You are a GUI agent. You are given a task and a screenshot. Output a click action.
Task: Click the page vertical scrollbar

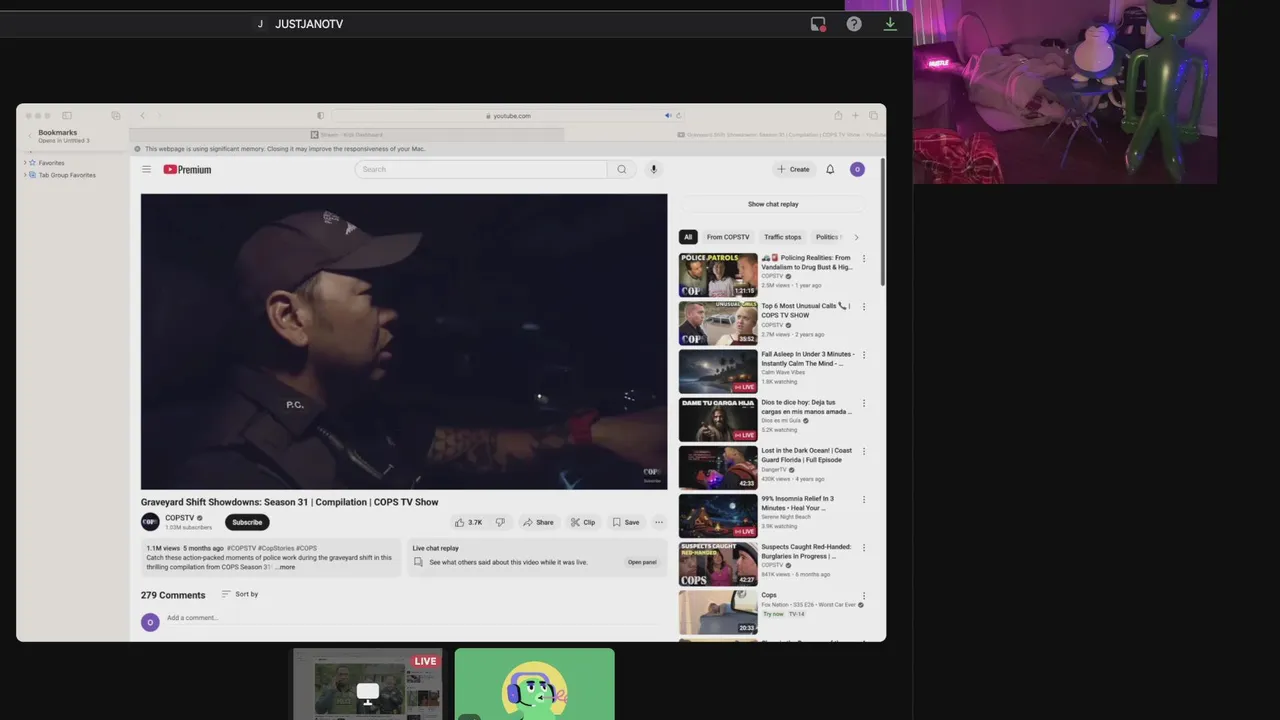coord(882,222)
